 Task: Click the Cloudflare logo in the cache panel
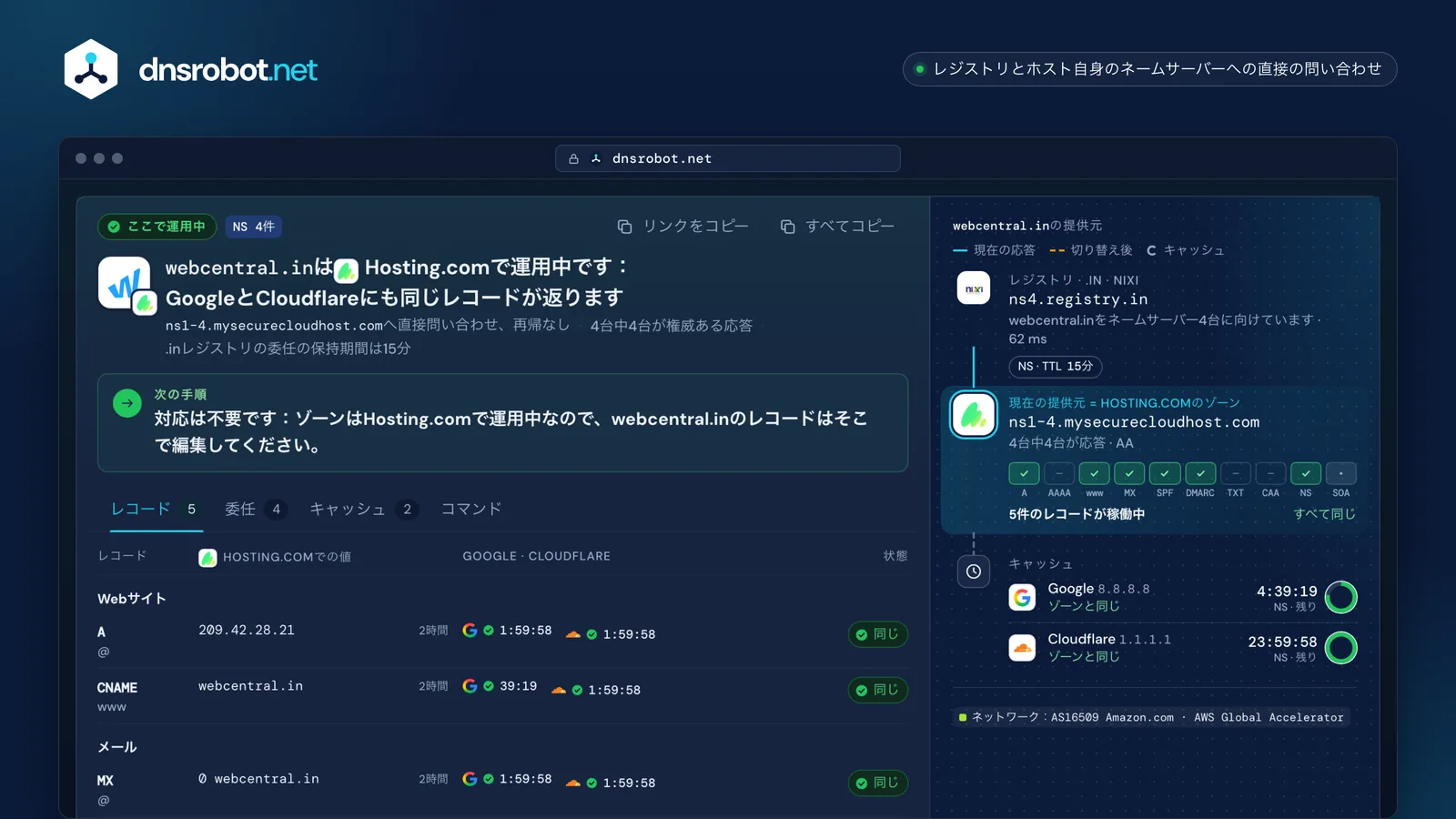coord(1022,648)
